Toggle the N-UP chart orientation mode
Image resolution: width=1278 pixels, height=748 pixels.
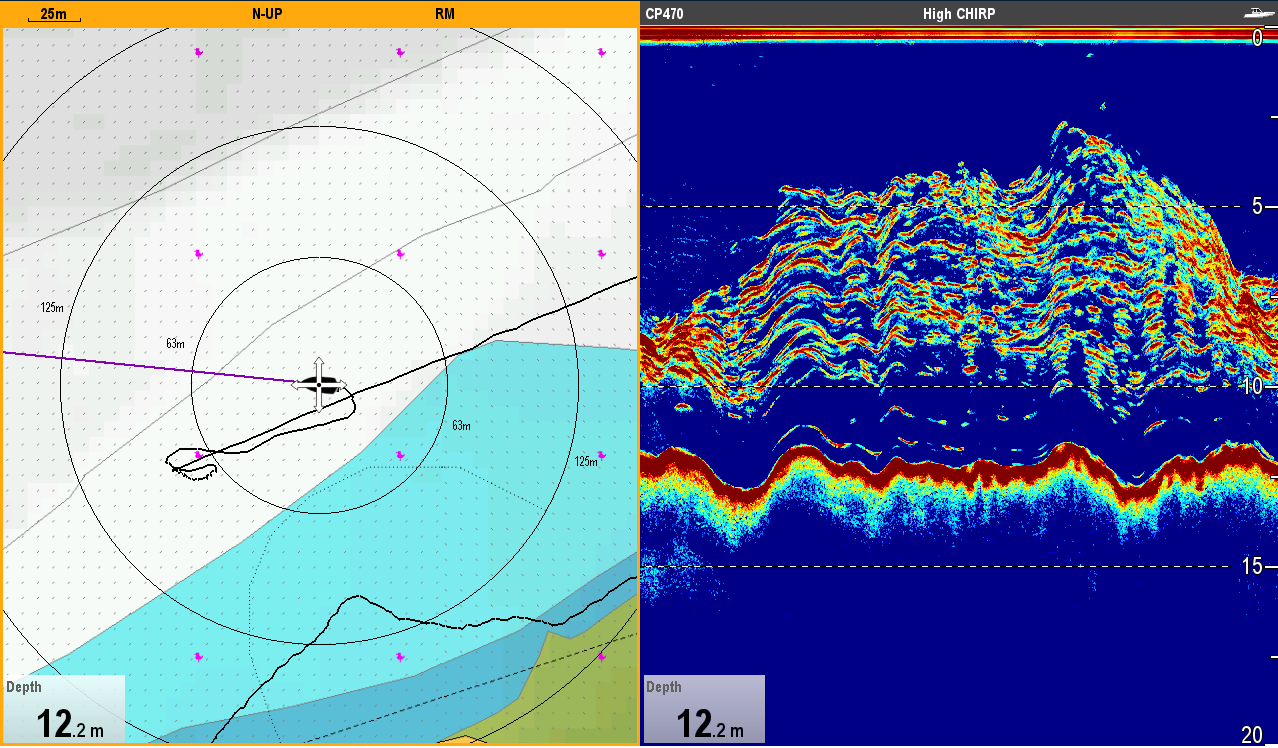coord(266,14)
